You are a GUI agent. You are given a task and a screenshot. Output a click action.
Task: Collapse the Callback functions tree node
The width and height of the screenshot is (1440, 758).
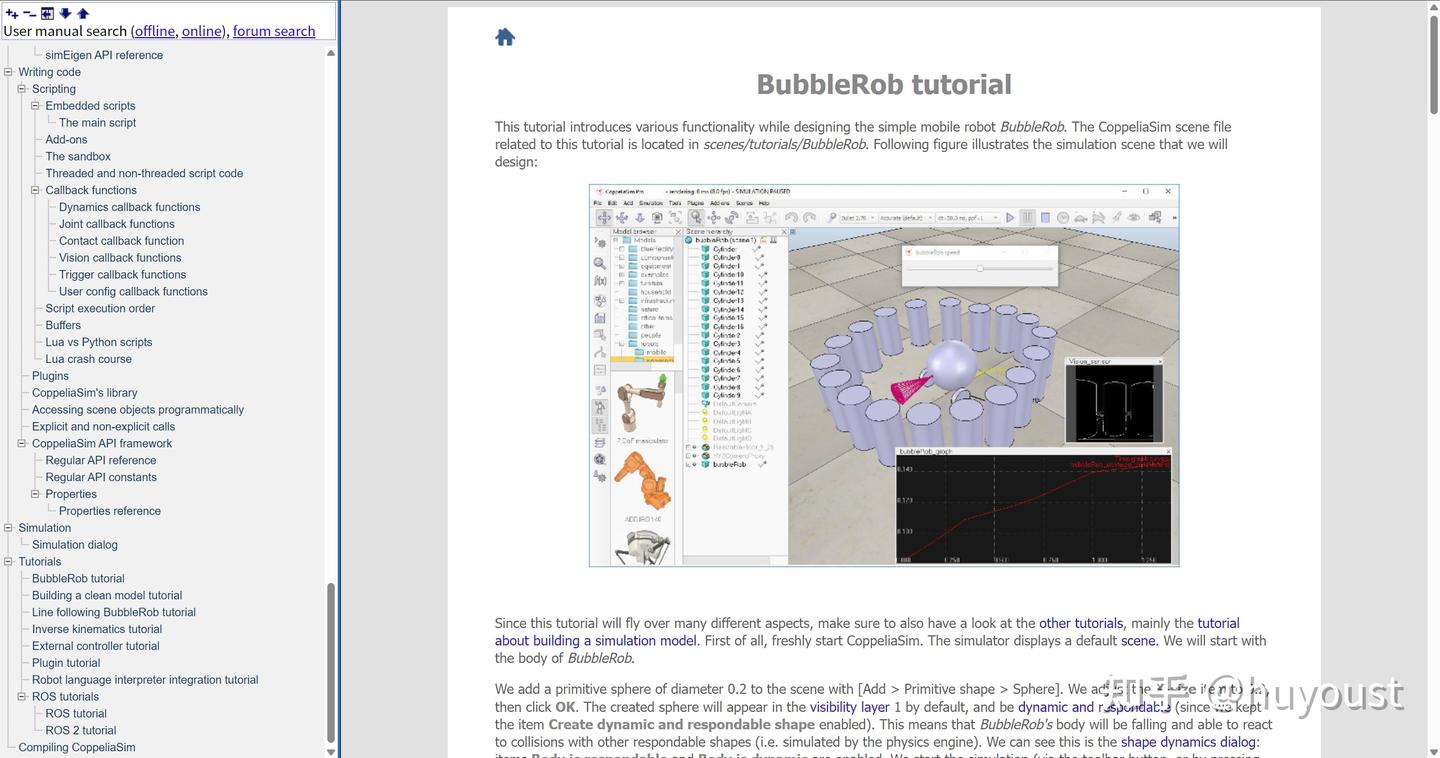[35, 190]
